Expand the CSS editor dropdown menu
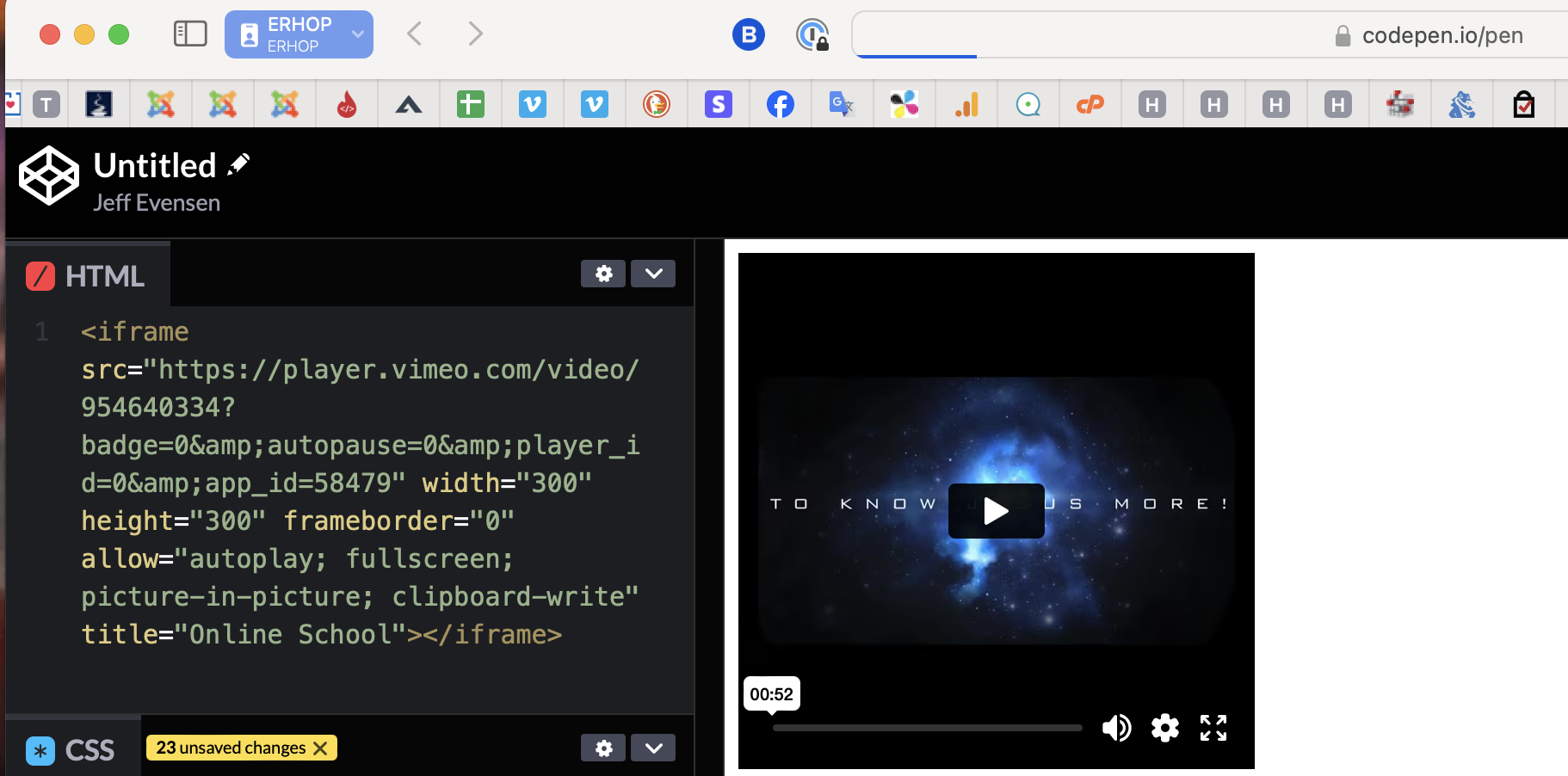Screen dimensions: 1568x776 (653, 748)
